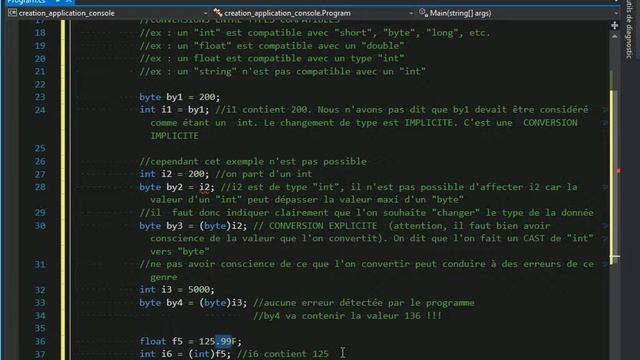This screenshot has height=360, width=640.
Task: Click the code "int i1 = by1;"
Action: coord(174,110)
